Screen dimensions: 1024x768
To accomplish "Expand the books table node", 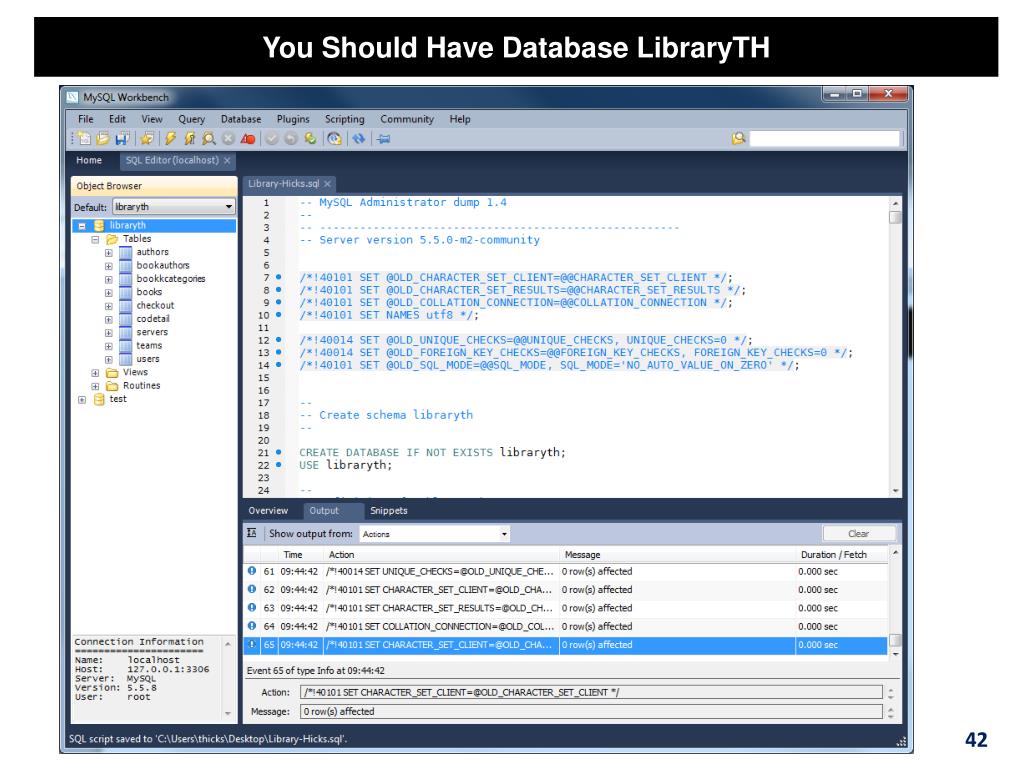I will point(108,293).
